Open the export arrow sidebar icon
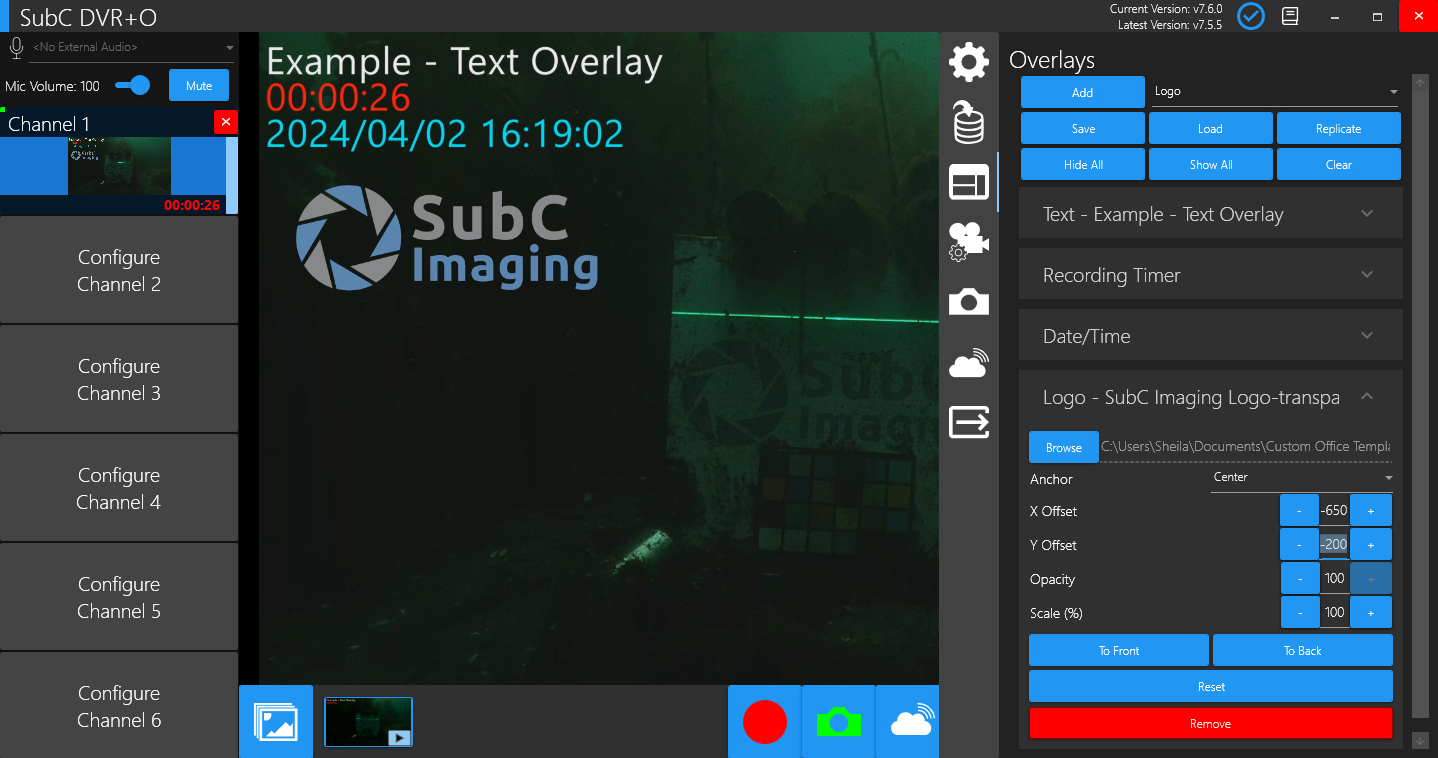 [x=968, y=423]
